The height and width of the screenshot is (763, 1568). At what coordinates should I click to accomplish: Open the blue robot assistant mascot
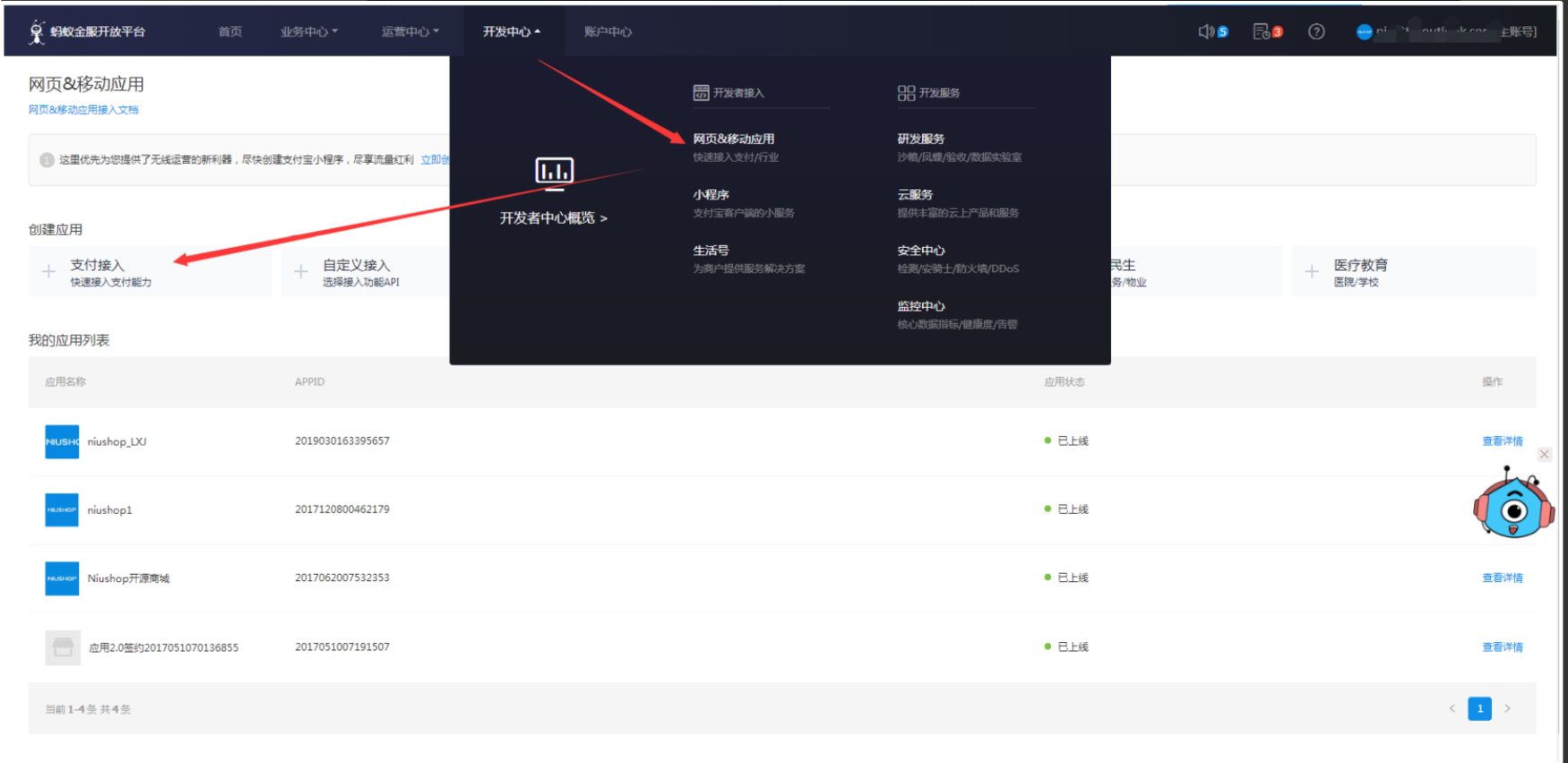tap(1513, 503)
